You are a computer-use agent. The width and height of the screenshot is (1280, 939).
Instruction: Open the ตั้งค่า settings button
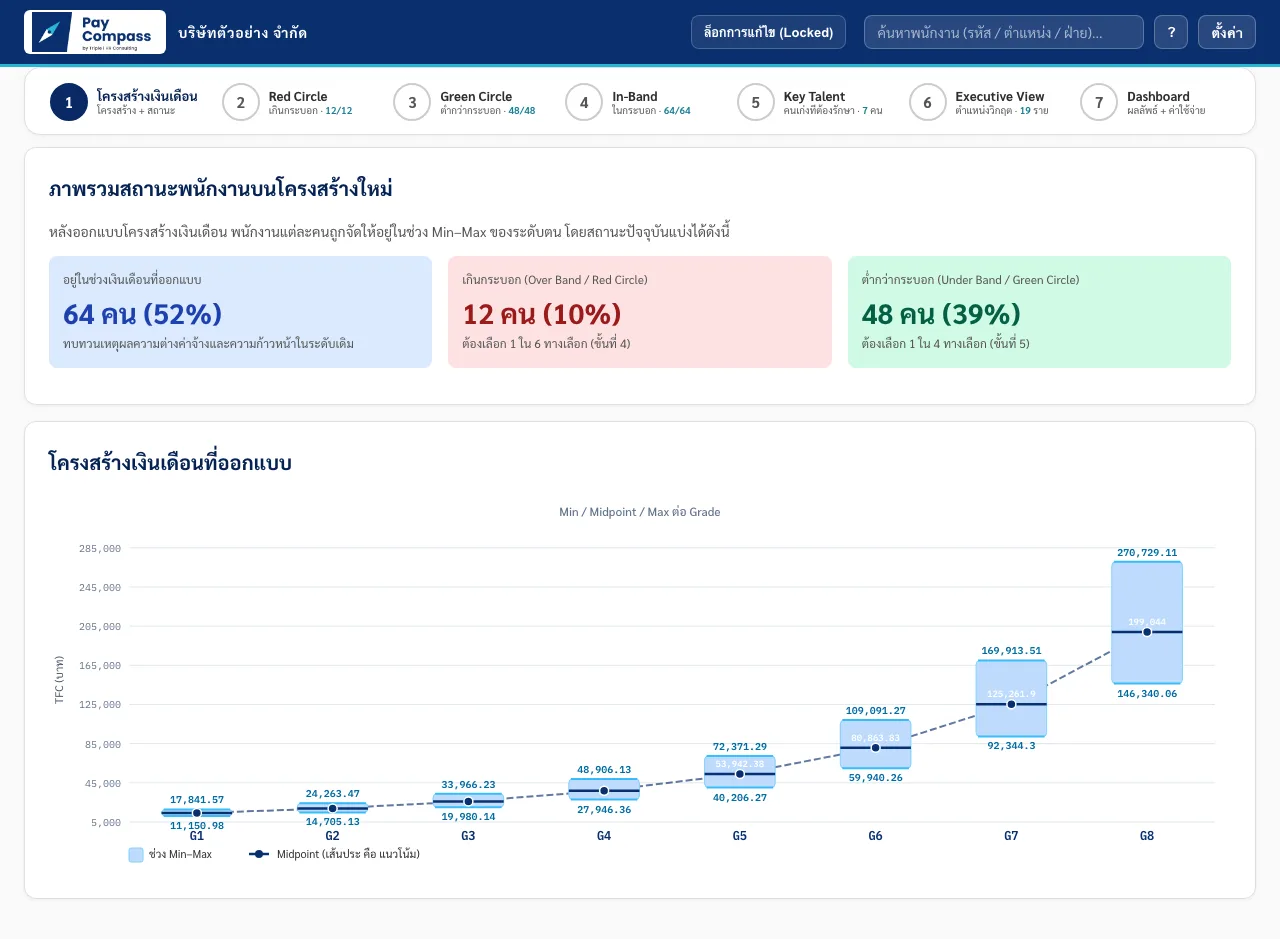pos(1227,32)
